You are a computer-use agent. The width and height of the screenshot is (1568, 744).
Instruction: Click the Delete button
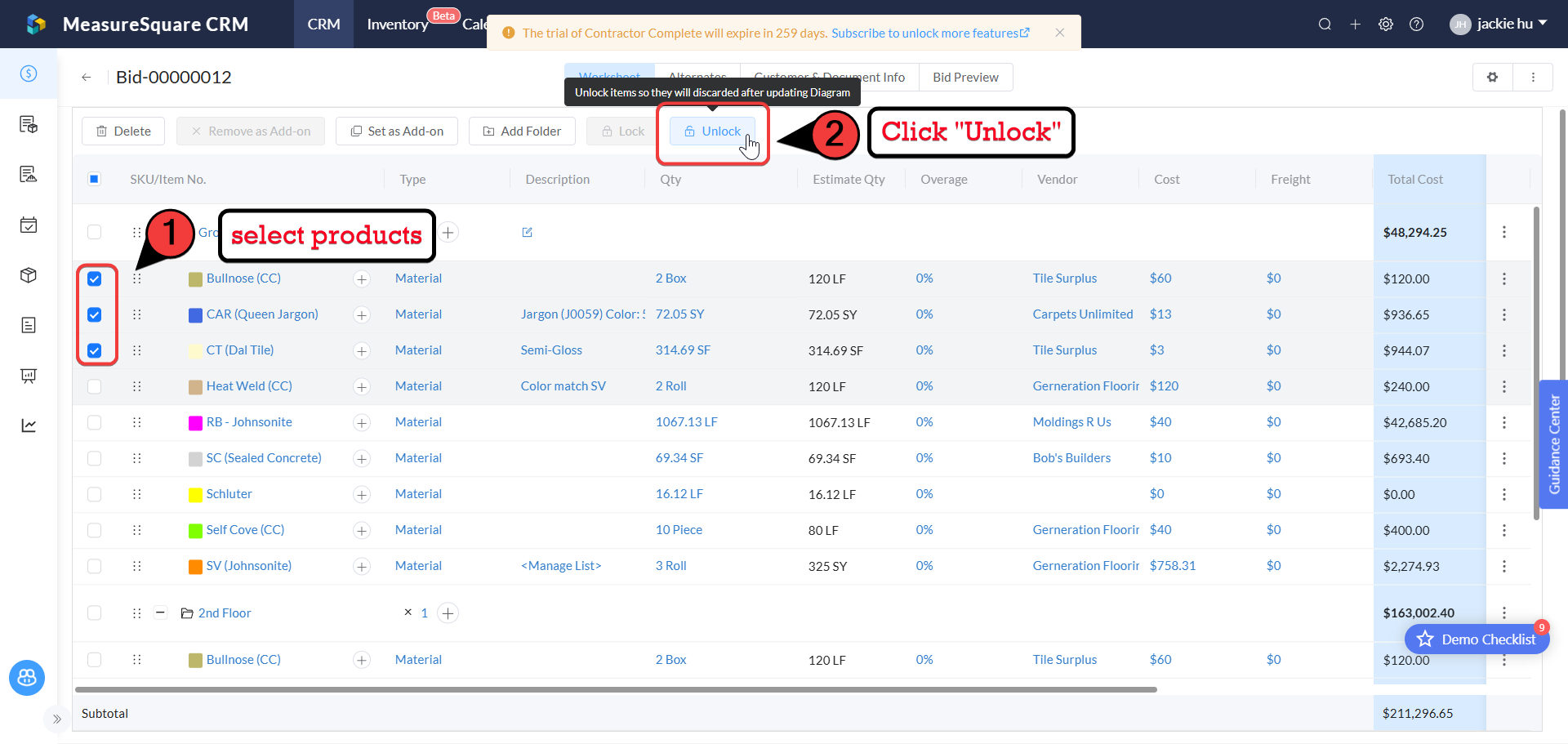123,131
